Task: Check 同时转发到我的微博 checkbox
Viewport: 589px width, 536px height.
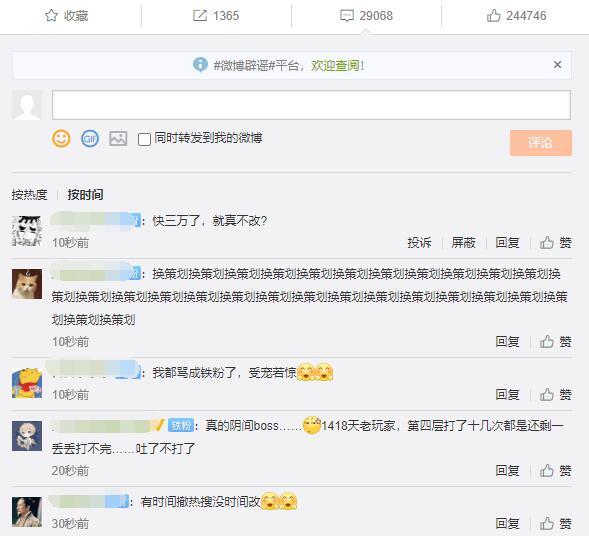Action: click(144, 139)
